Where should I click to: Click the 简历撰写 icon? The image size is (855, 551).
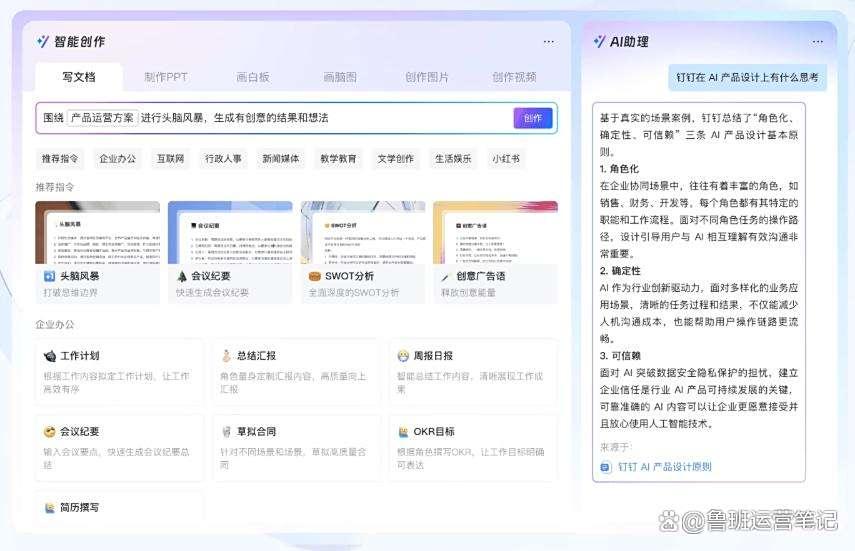(x=50, y=507)
